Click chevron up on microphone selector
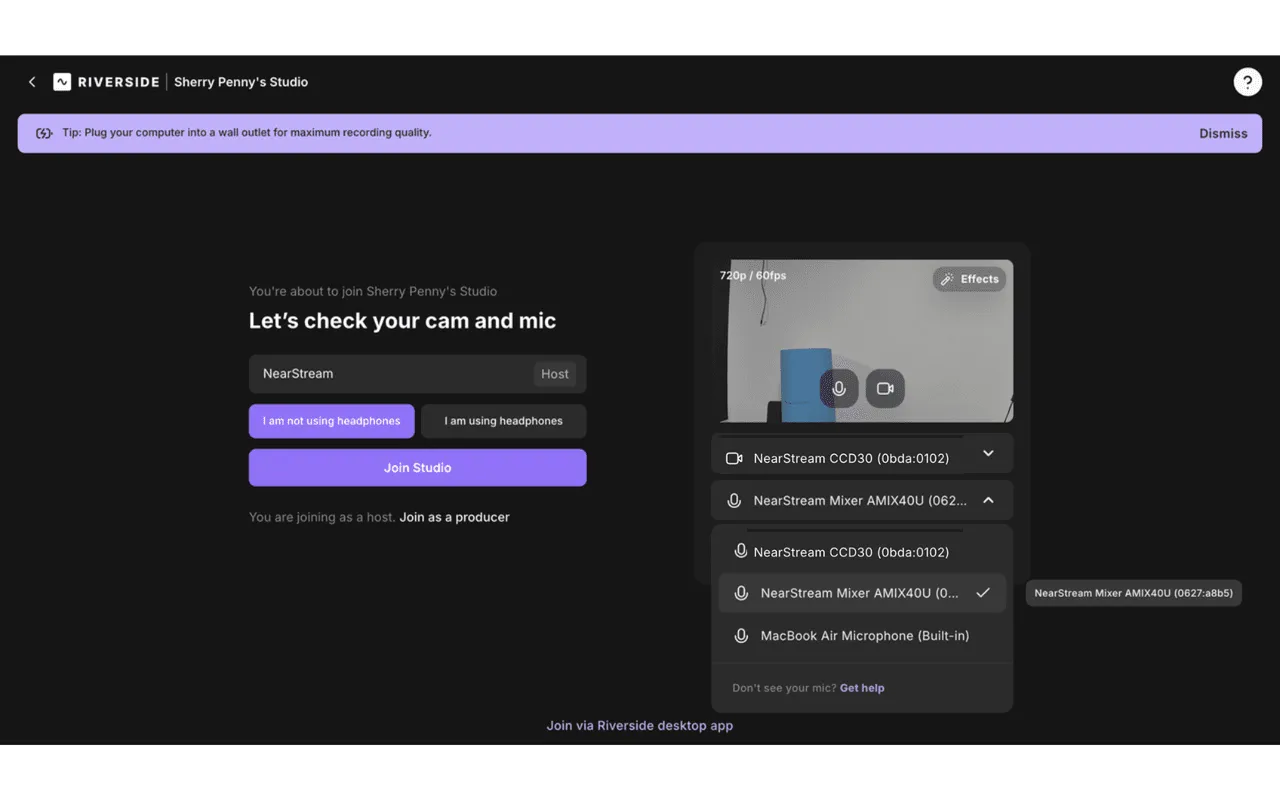The image size is (1280, 800). (x=988, y=500)
